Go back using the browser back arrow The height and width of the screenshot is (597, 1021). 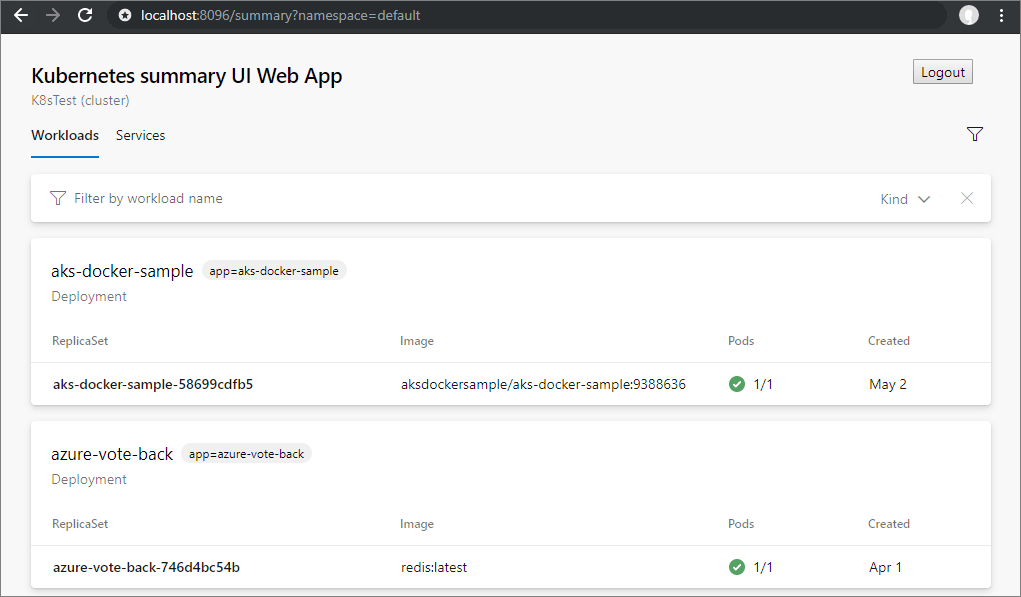click(x=21, y=15)
